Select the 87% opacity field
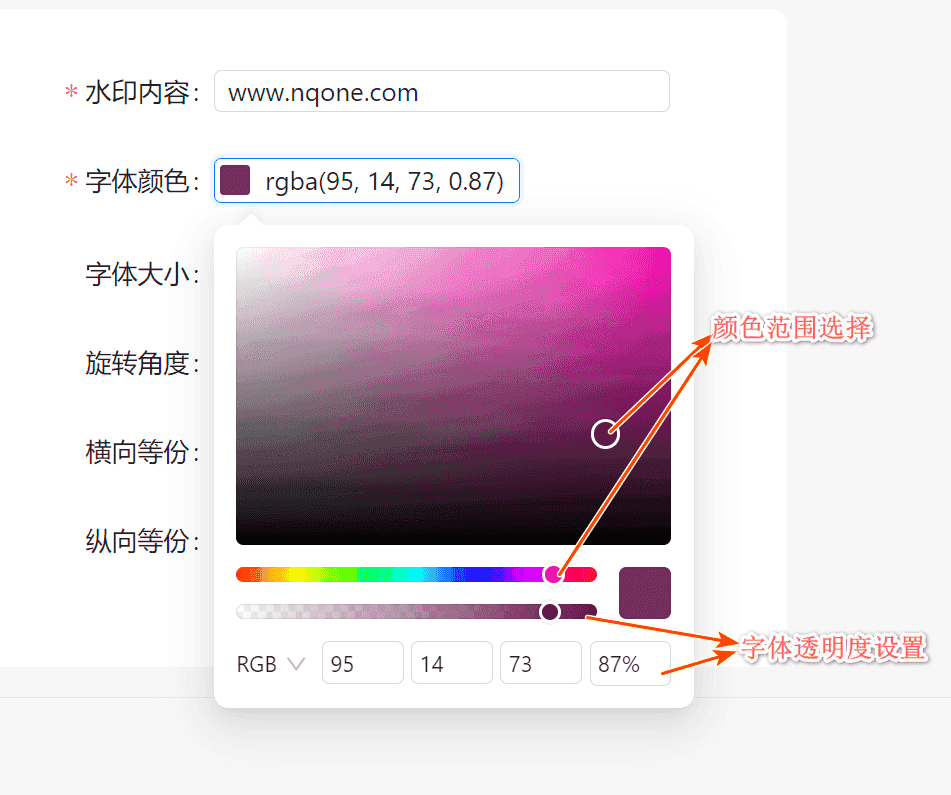 (630, 663)
